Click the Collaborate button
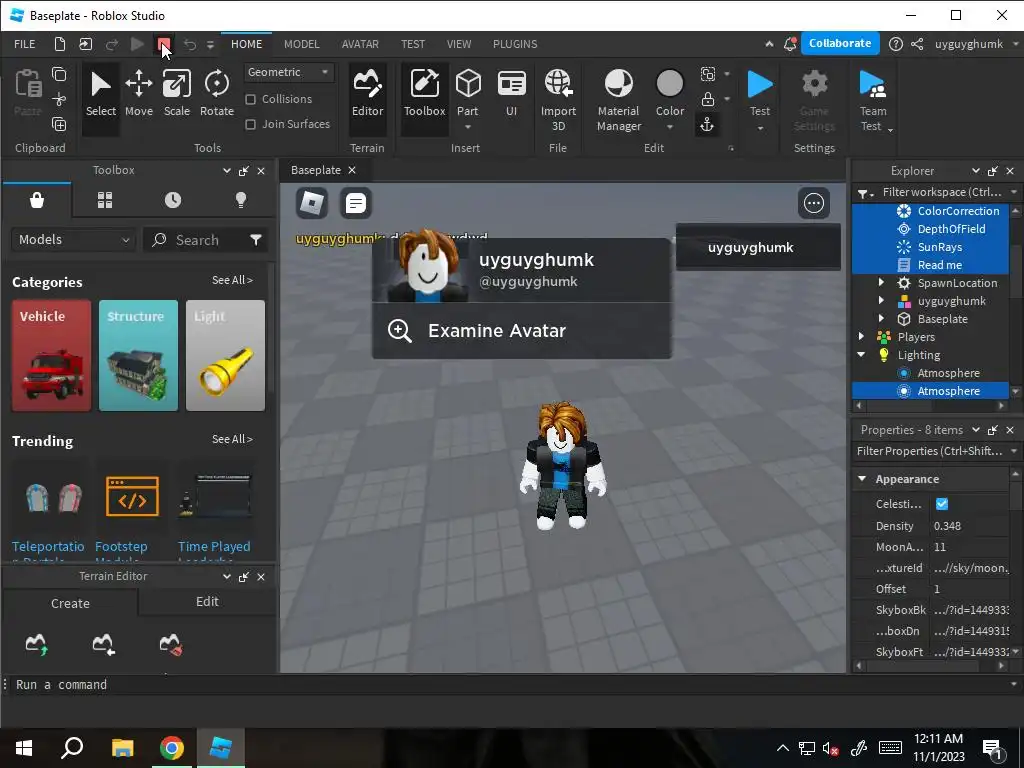This screenshot has height=768, width=1024. 840,43
